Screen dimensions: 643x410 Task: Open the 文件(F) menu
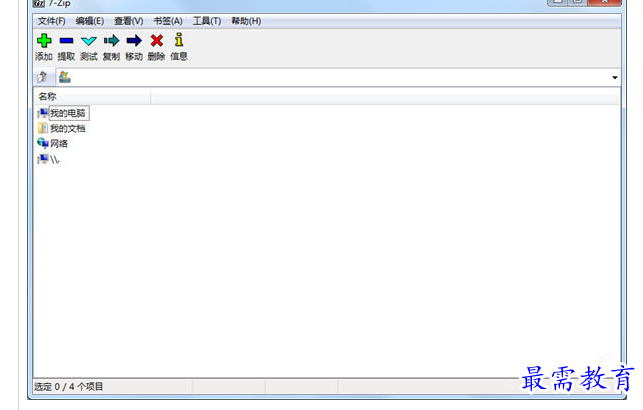(52, 21)
